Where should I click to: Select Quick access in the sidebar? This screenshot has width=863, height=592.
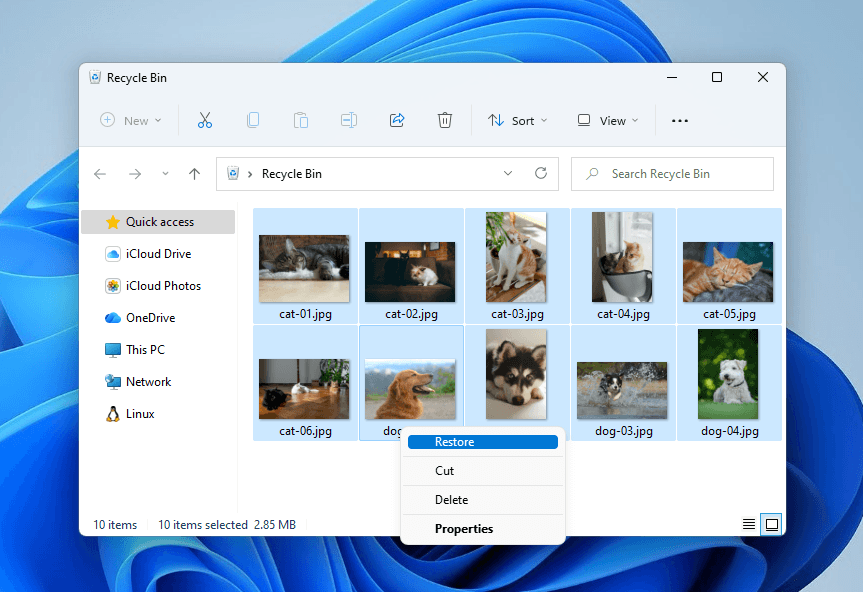click(x=158, y=222)
